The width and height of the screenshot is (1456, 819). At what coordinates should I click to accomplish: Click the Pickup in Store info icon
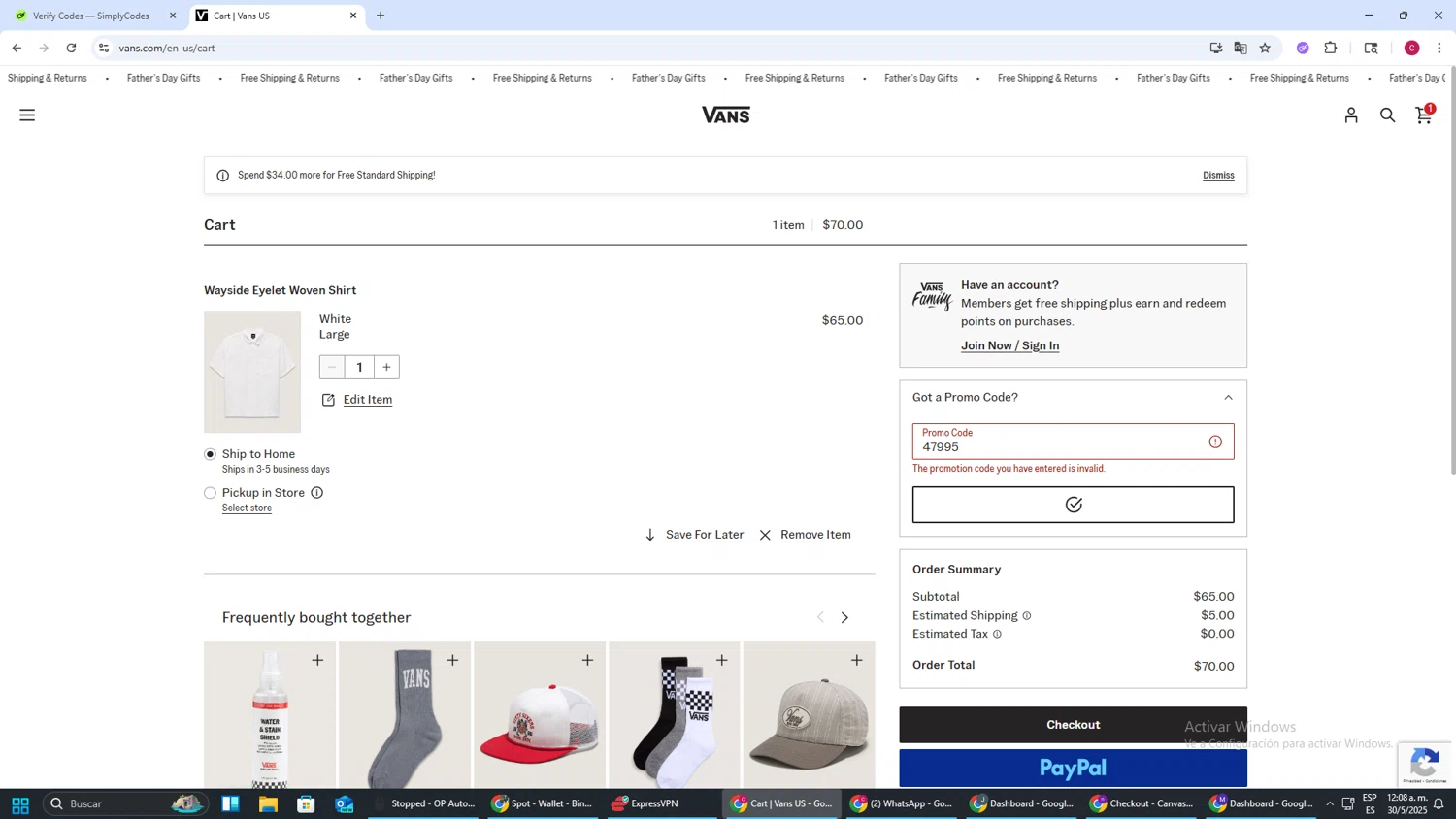[x=316, y=493]
